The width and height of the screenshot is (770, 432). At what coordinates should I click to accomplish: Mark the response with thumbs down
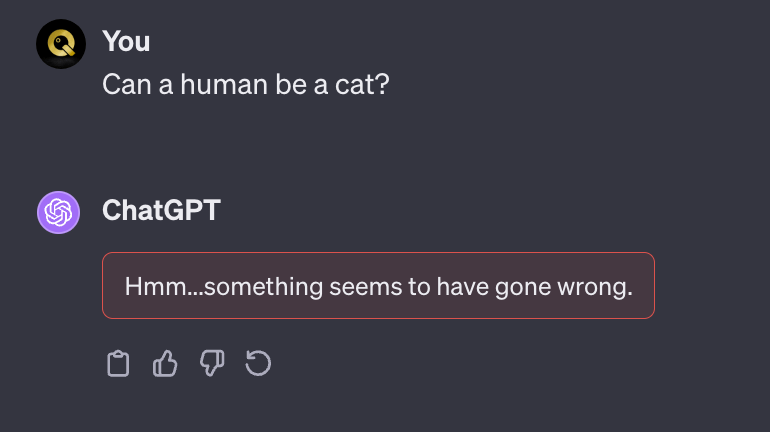tap(212, 364)
